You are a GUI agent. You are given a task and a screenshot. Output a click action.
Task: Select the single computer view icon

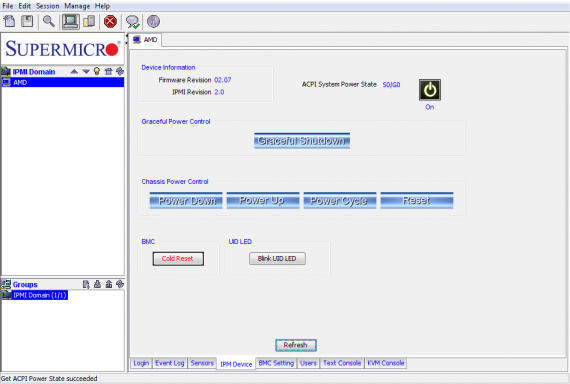(71, 21)
